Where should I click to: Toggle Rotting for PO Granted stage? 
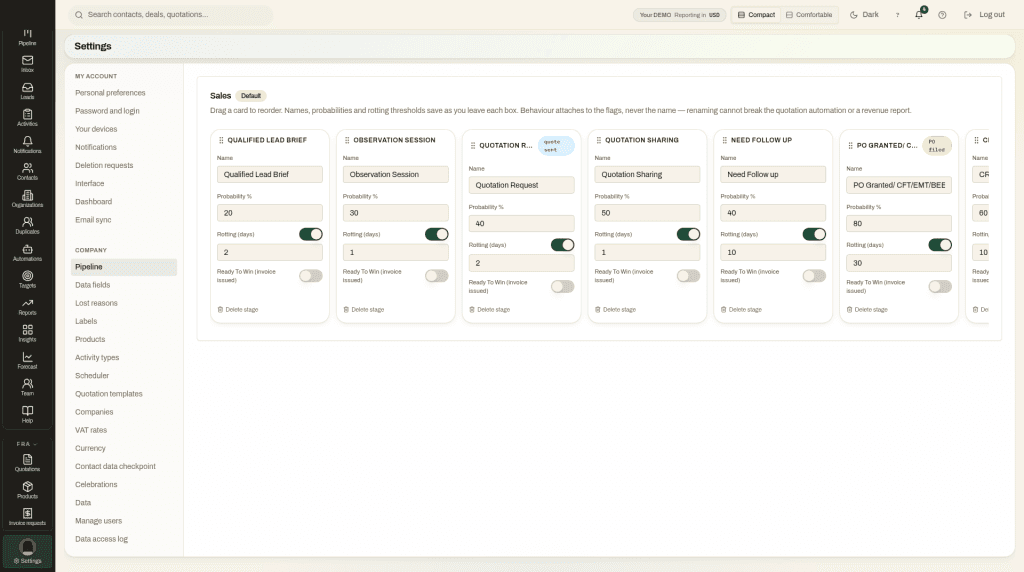(940, 245)
